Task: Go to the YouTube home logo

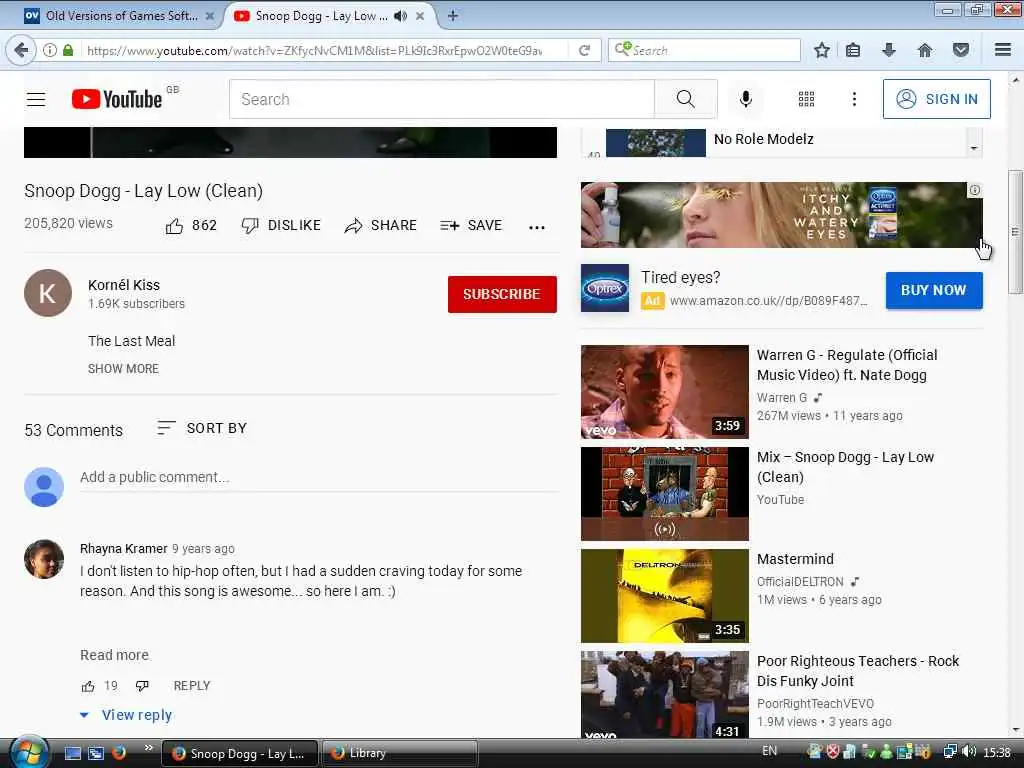Action: click(x=117, y=99)
